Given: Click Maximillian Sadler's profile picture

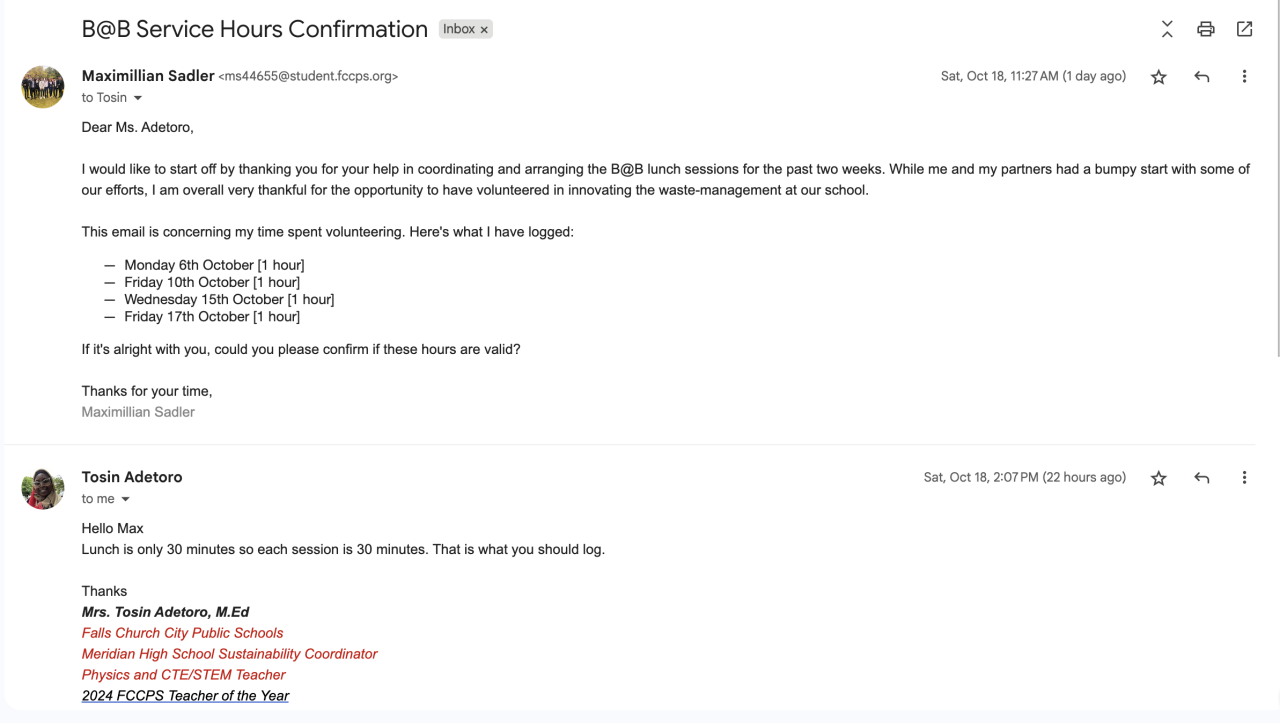Looking at the screenshot, I should 43,87.
